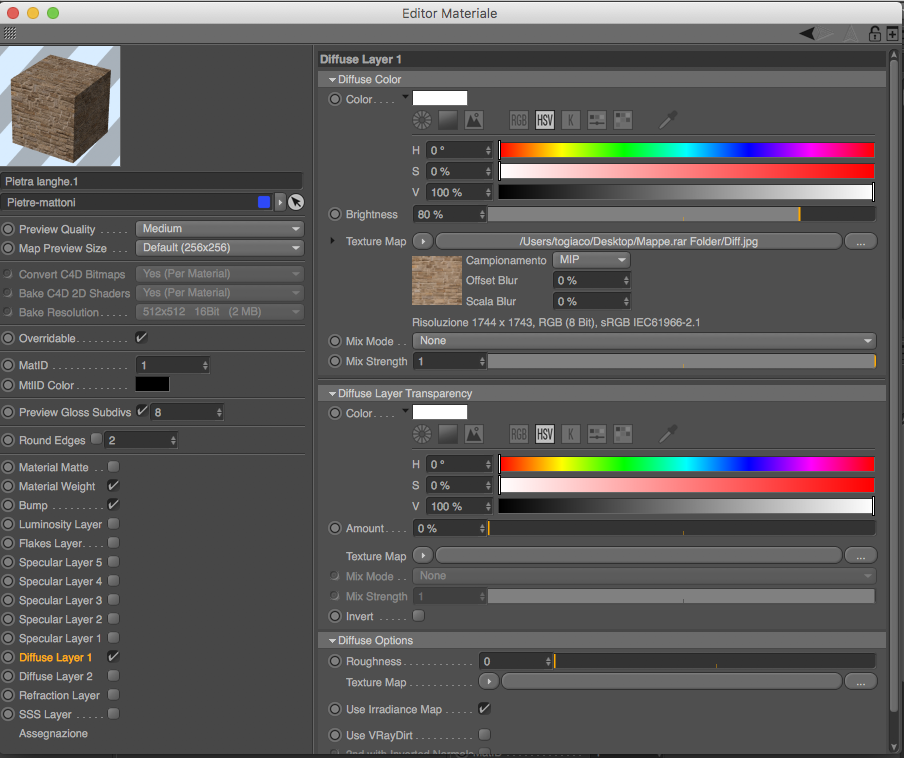Select Diffuse Layer 1 channel
This screenshot has height=758, width=904.
(55, 657)
